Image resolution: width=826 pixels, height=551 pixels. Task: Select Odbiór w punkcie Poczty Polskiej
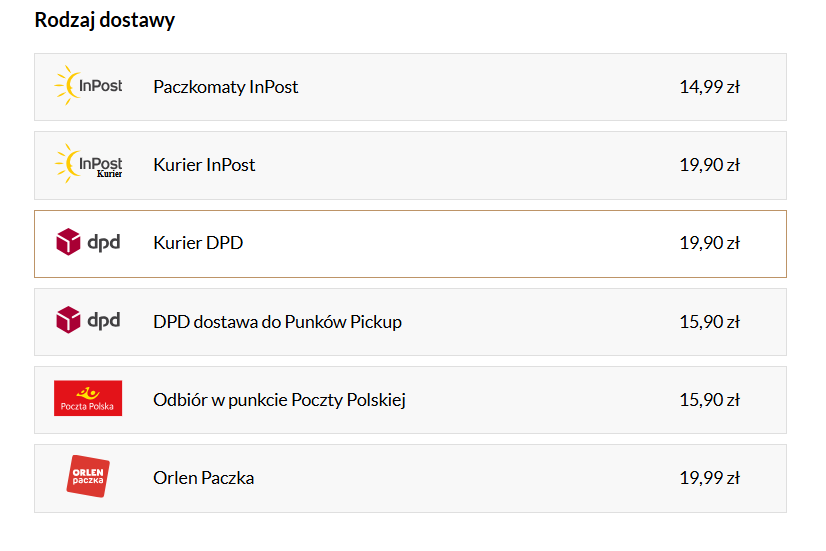pos(410,400)
